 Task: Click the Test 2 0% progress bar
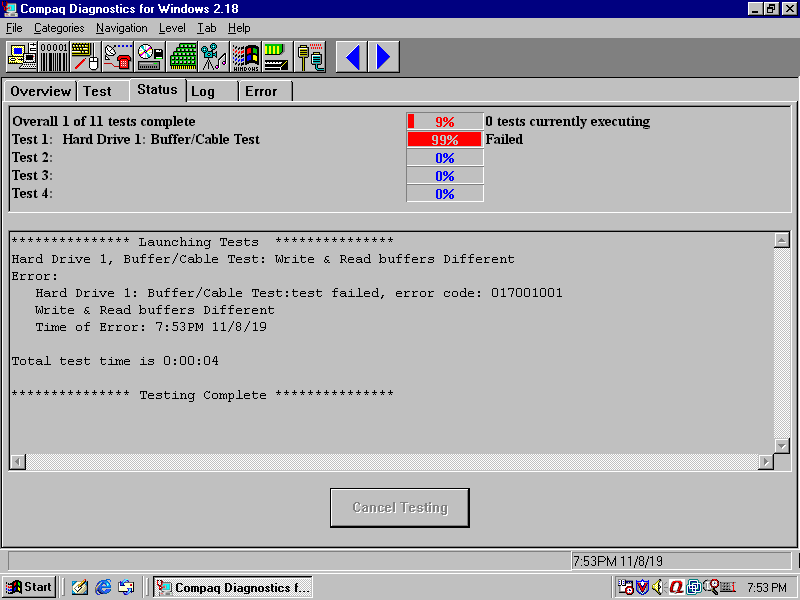pyautogui.click(x=445, y=158)
